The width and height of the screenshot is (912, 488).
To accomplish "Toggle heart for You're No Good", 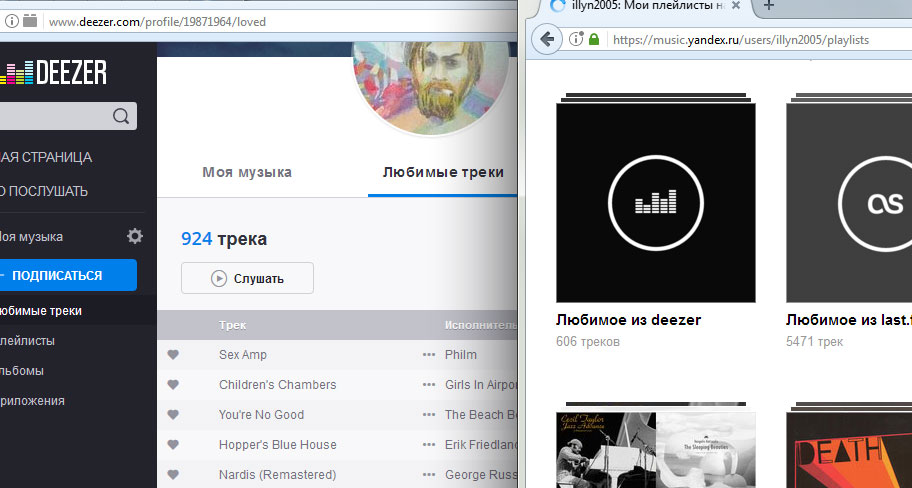I will tap(173, 415).
